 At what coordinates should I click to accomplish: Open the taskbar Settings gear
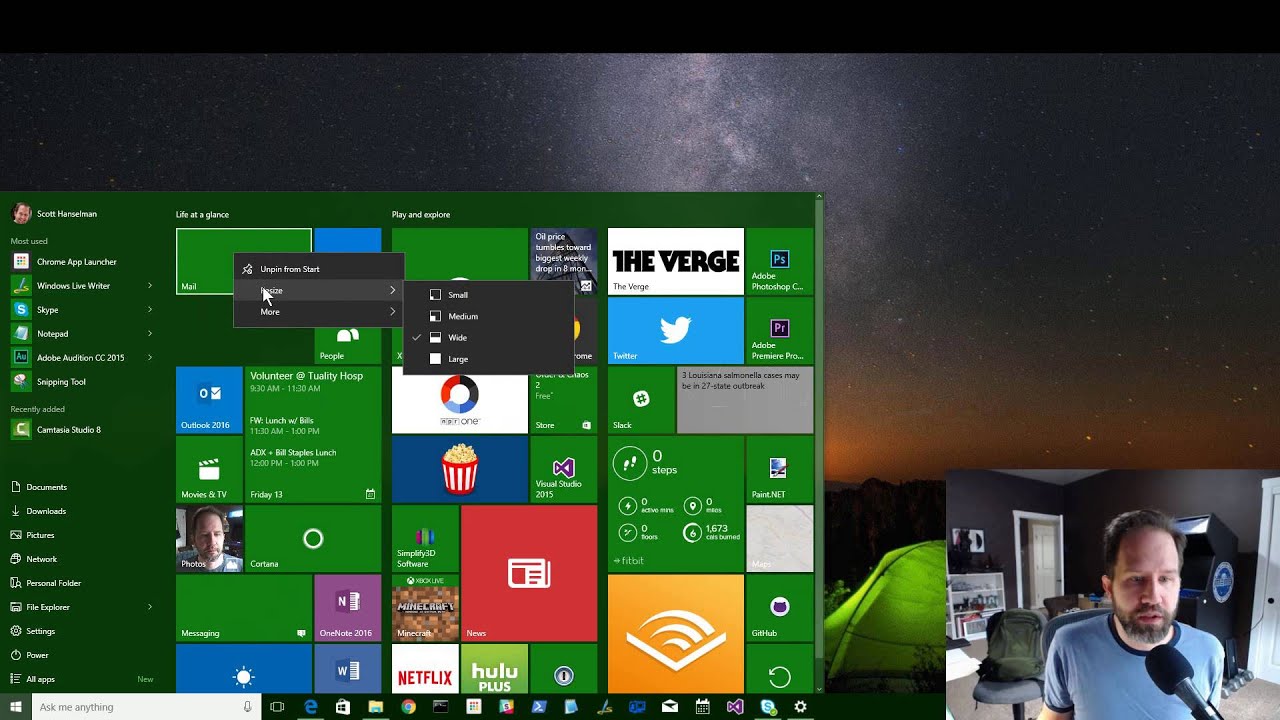coord(800,707)
